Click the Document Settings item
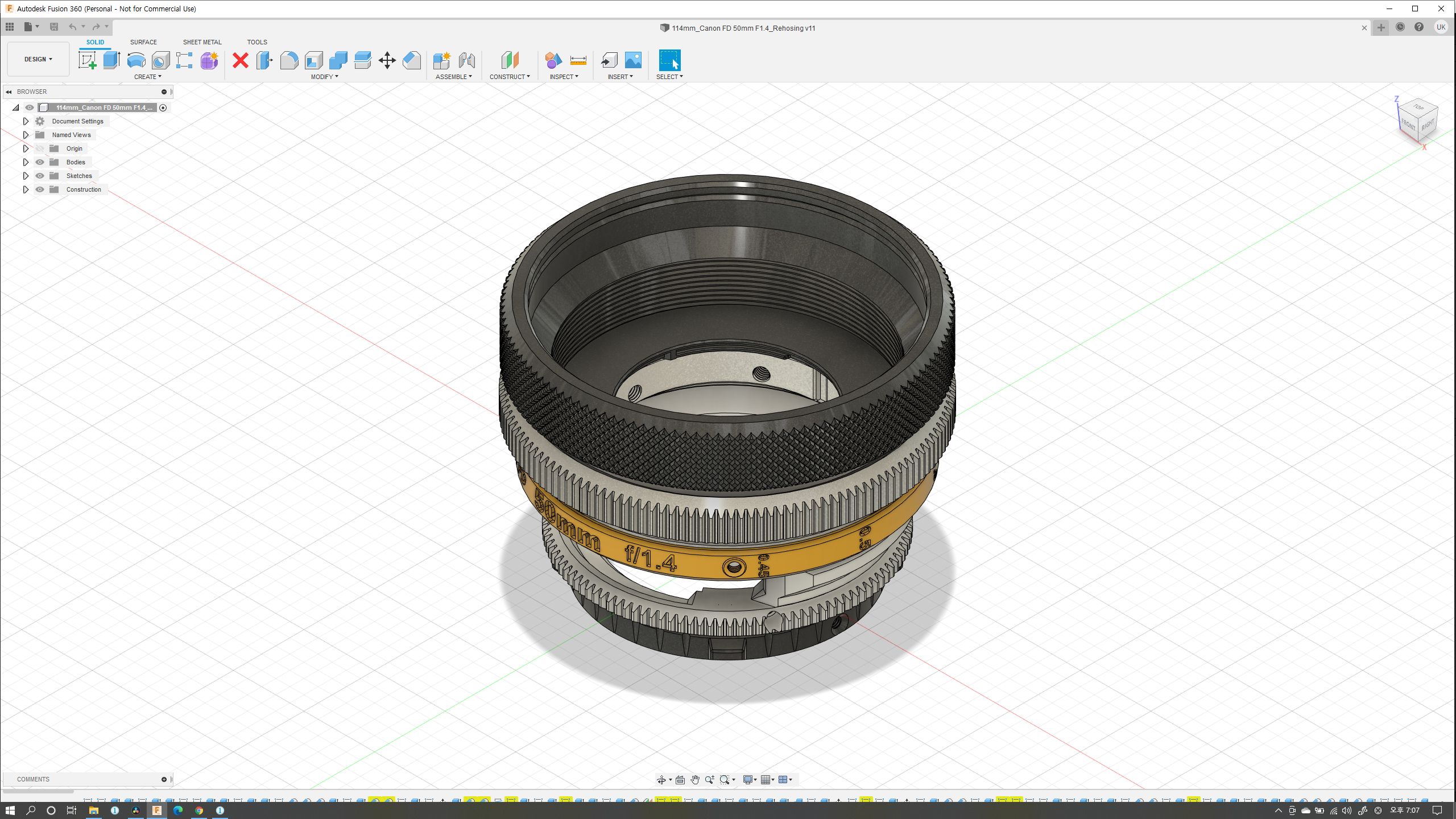1456x819 pixels. click(x=77, y=121)
